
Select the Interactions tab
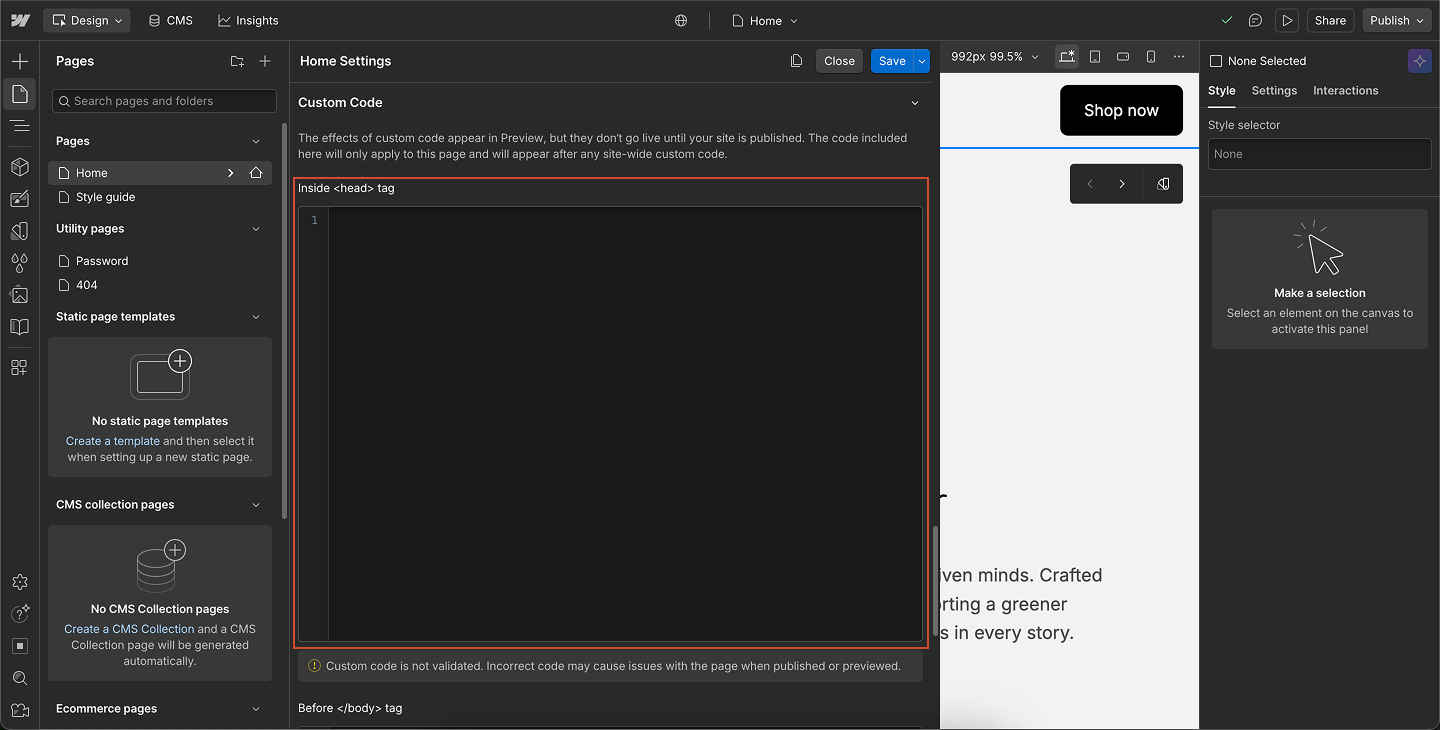point(1345,90)
